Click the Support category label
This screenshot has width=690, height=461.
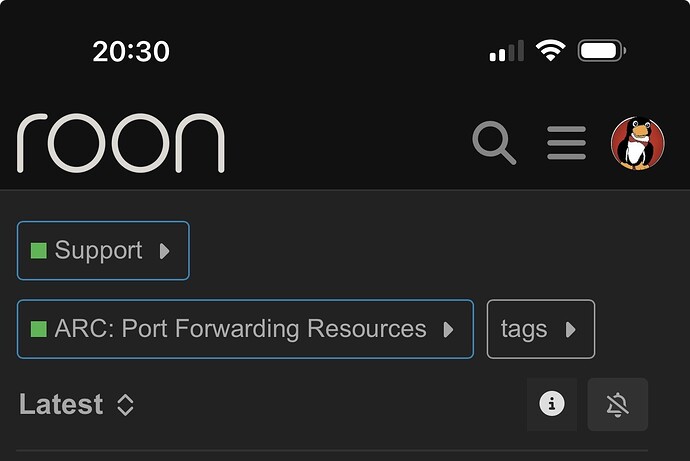click(98, 250)
